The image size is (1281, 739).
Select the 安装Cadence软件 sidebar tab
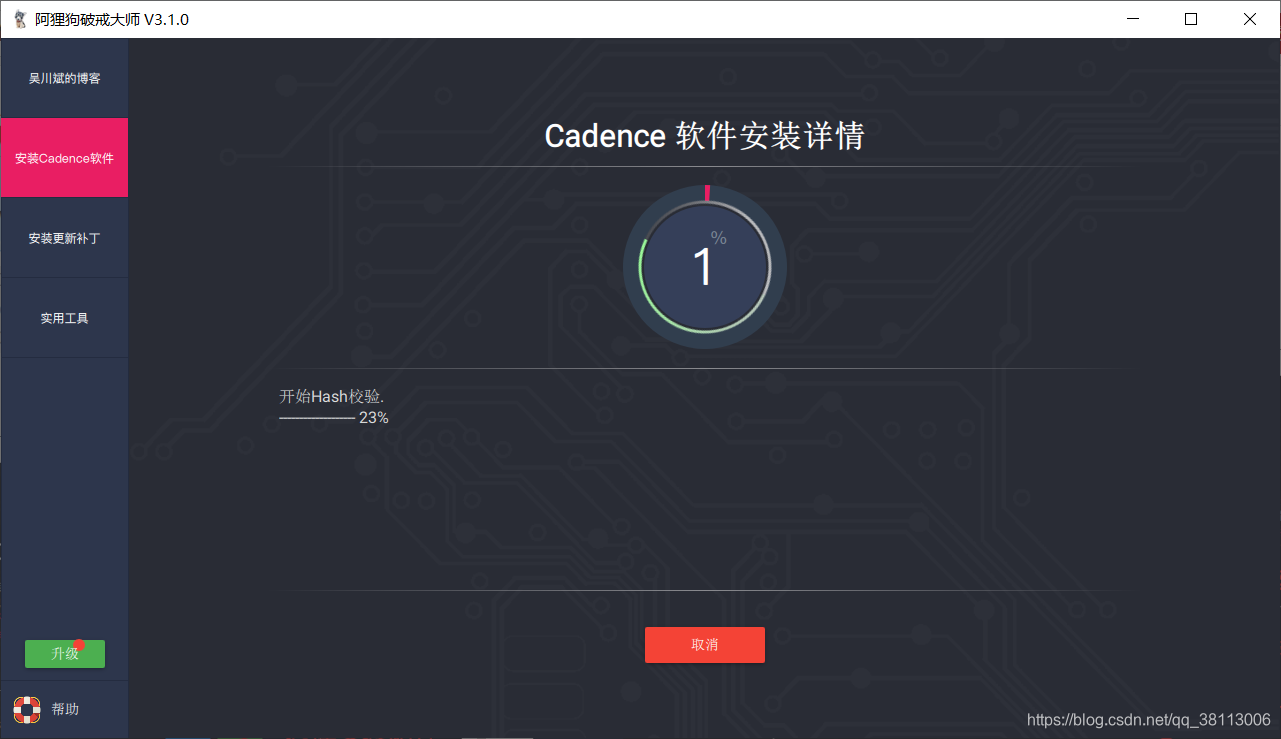click(x=64, y=158)
